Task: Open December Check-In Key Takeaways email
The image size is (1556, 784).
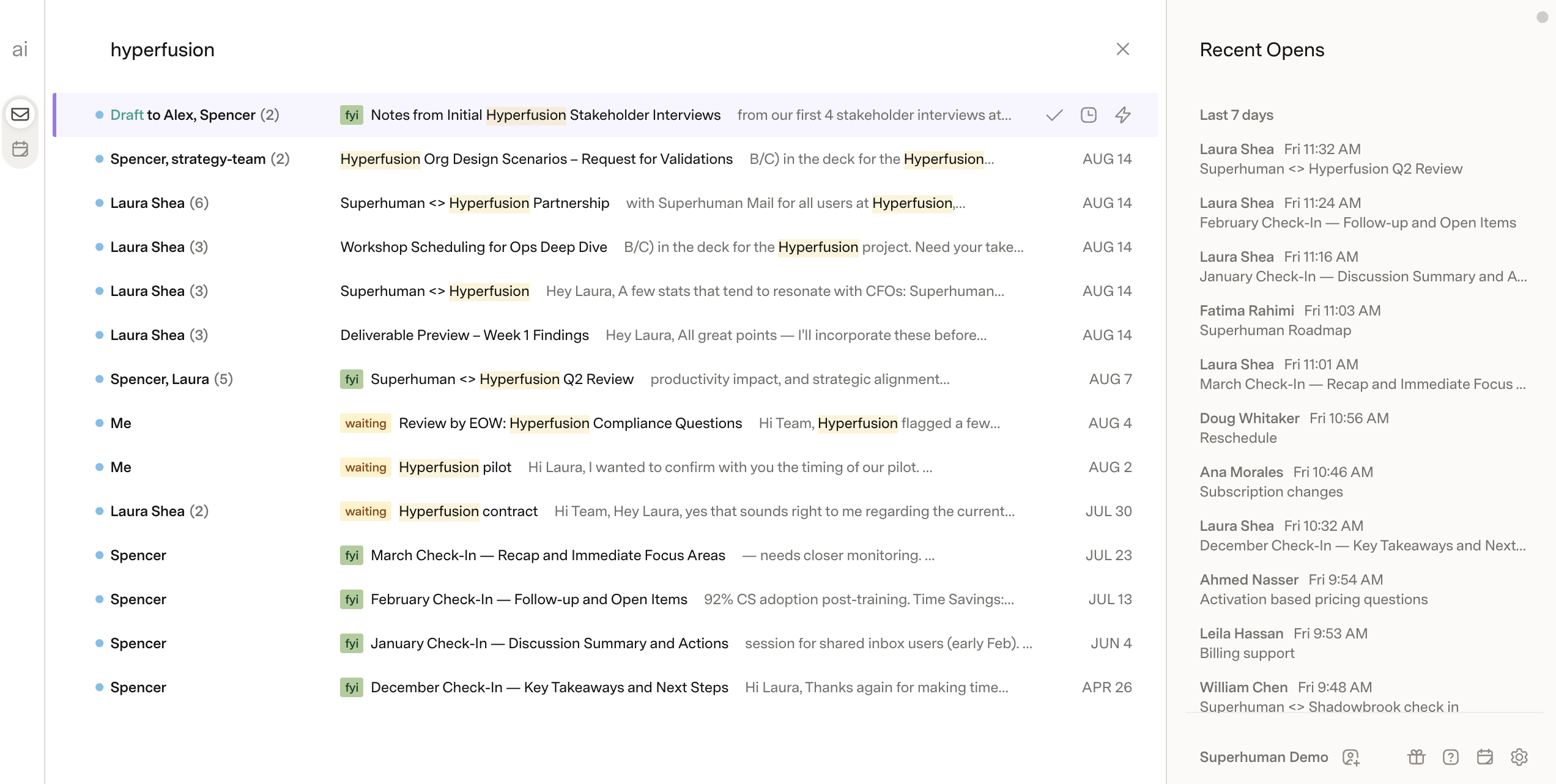Action: coord(606,687)
